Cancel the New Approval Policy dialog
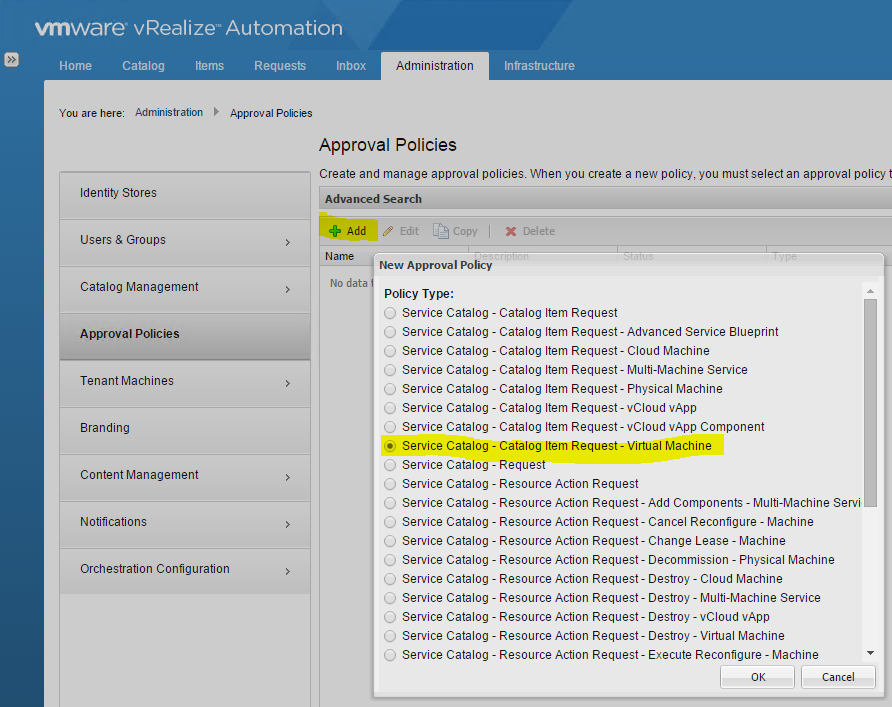Screen dimensions: 892x707 tap(838, 677)
